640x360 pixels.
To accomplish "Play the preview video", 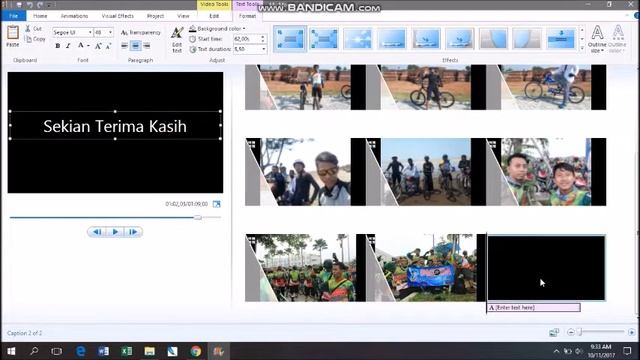I will point(115,232).
